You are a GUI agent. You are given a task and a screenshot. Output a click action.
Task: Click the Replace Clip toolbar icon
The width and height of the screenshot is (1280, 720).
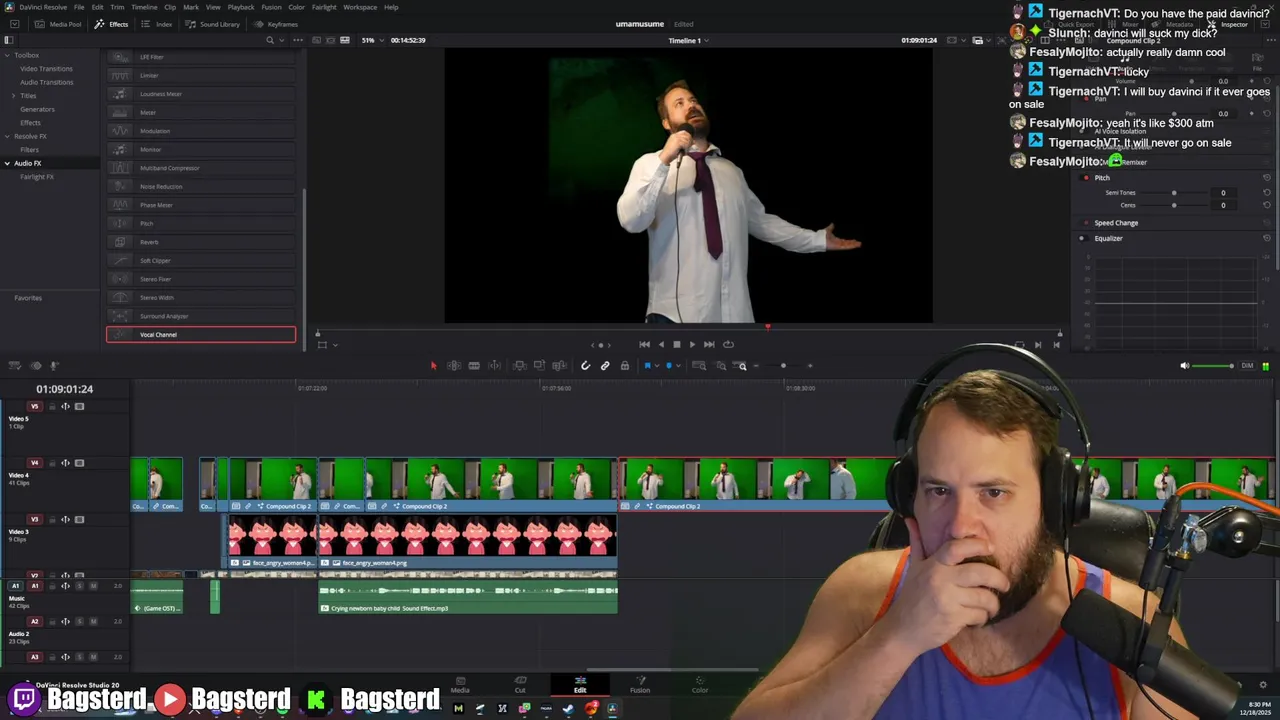[x=560, y=366]
